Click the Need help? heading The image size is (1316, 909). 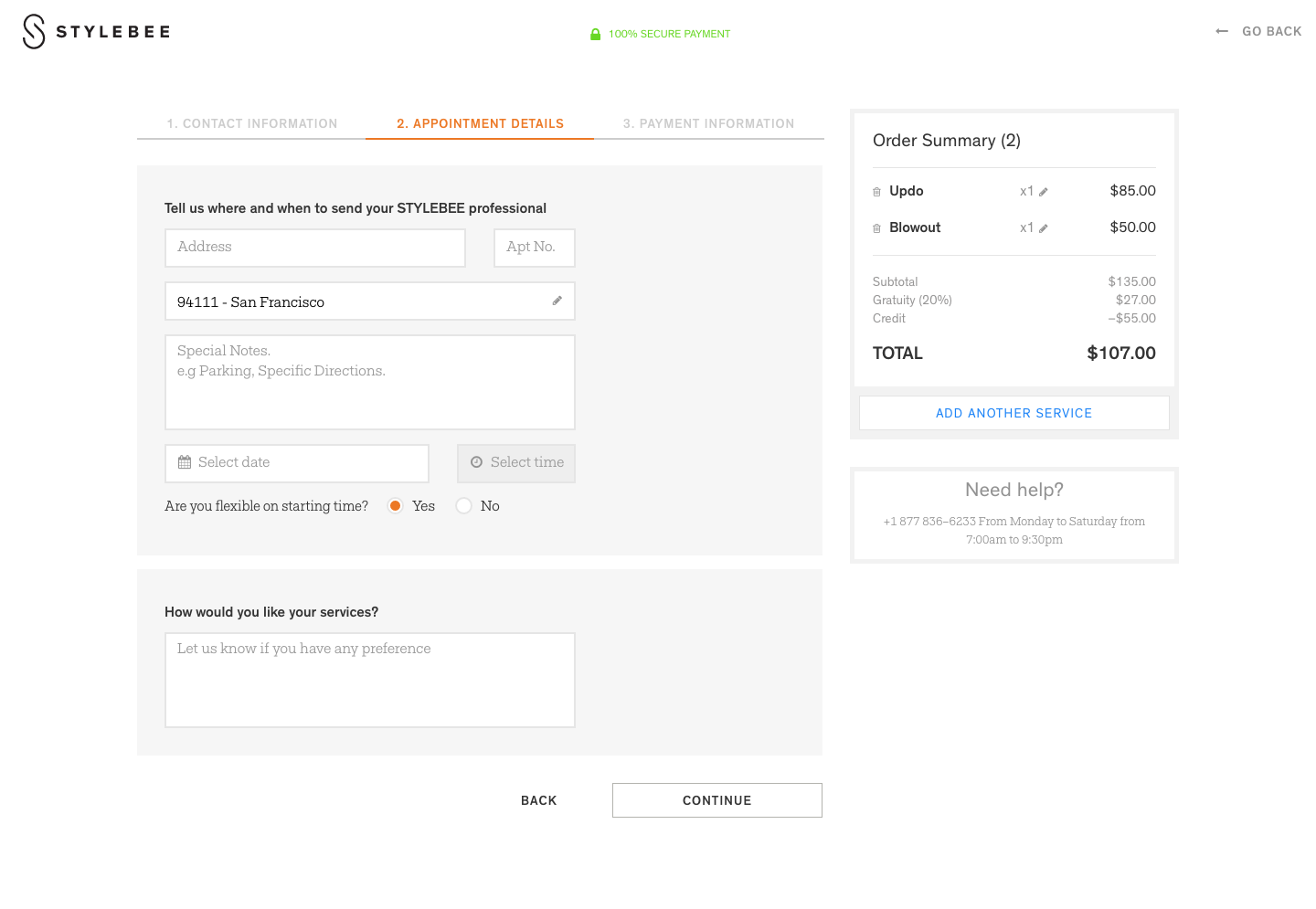tap(1014, 490)
